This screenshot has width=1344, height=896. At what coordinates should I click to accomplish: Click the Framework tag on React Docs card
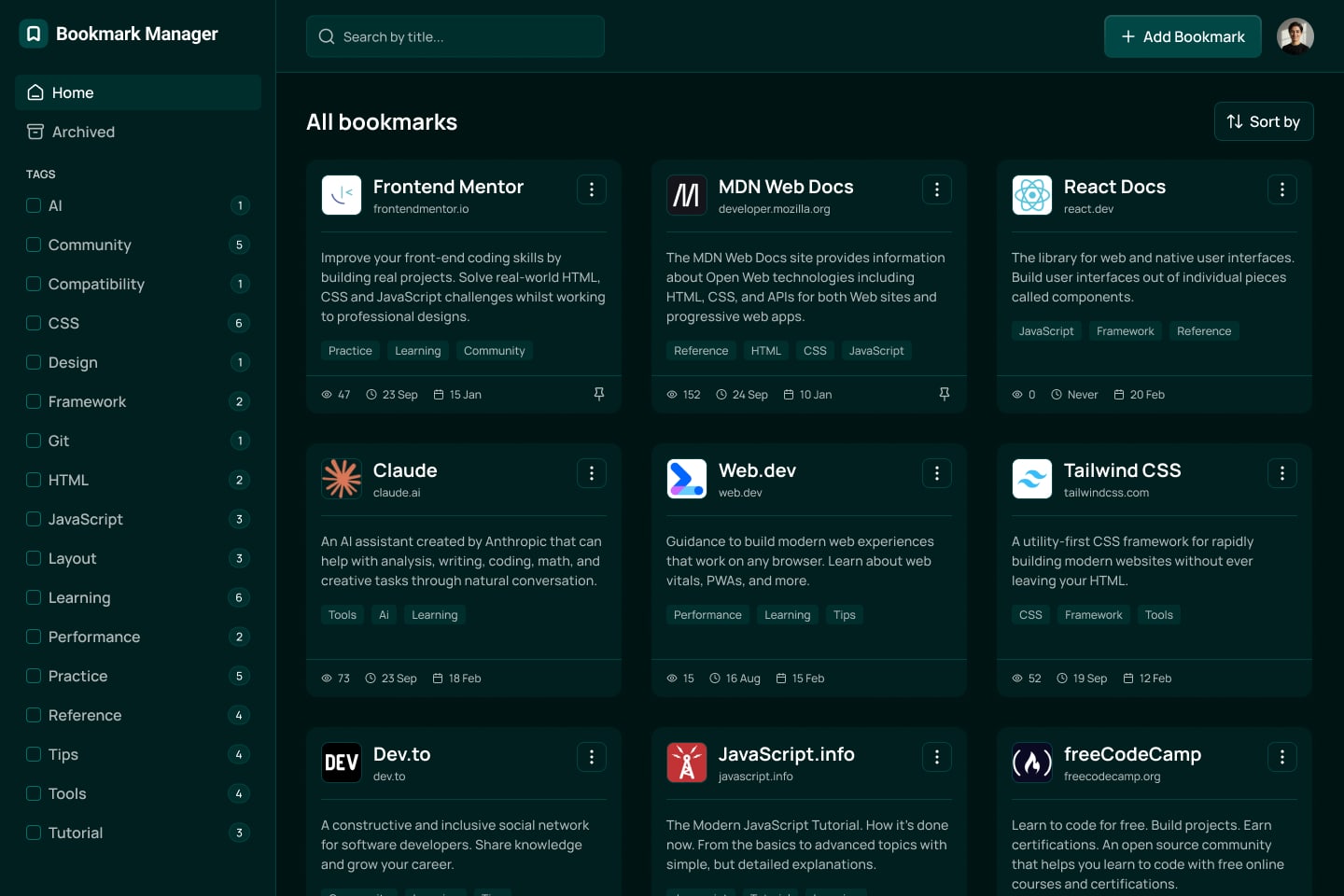[1126, 331]
